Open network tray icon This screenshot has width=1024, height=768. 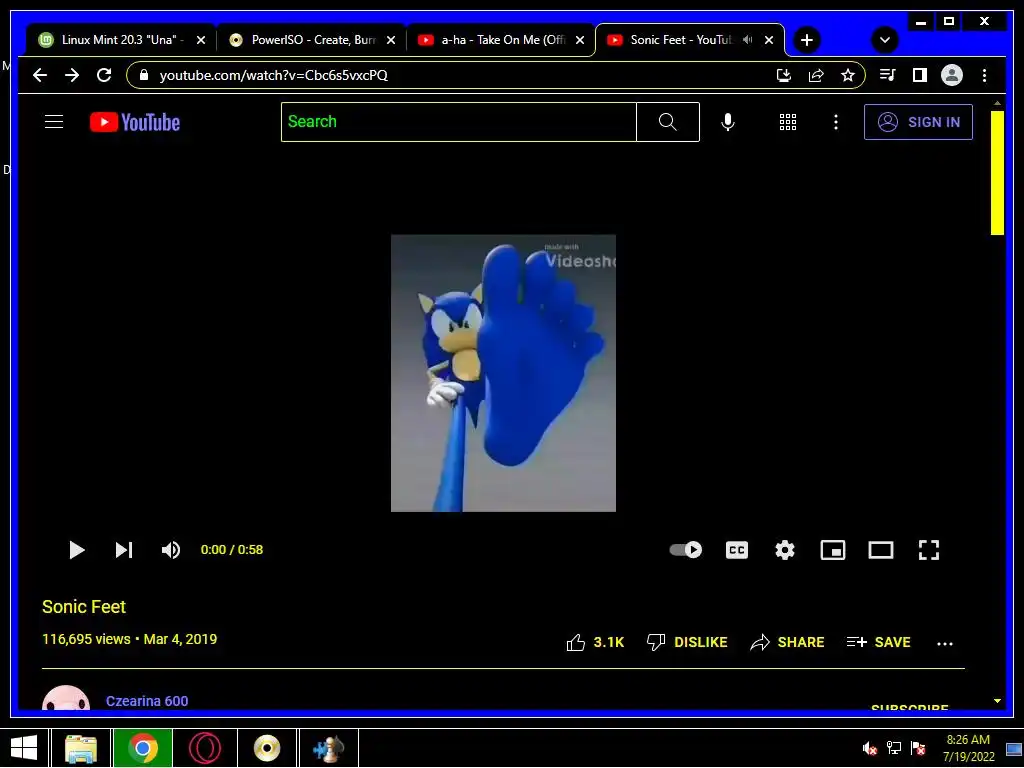[893, 748]
